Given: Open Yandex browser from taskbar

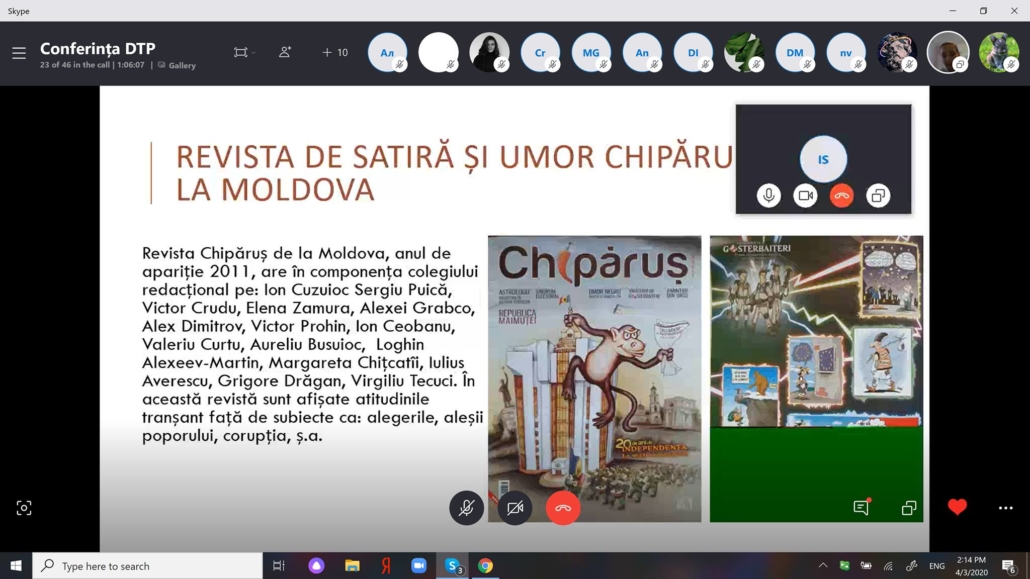Looking at the screenshot, I should tap(386, 566).
